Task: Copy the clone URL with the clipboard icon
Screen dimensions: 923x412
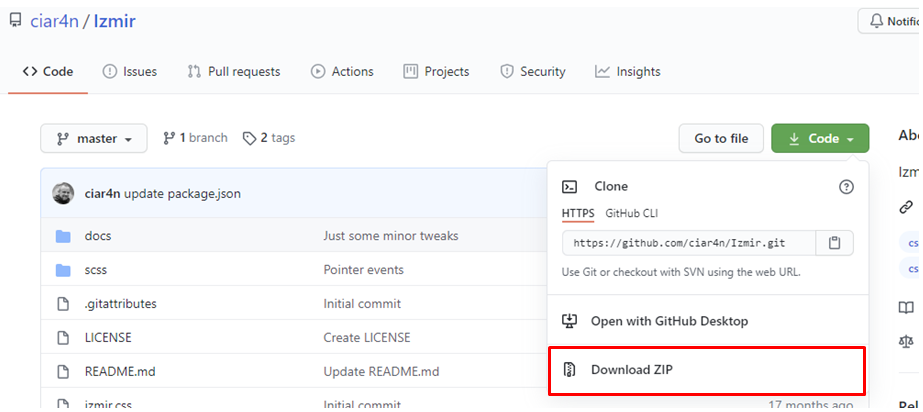Action: pyautogui.click(x=834, y=243)
